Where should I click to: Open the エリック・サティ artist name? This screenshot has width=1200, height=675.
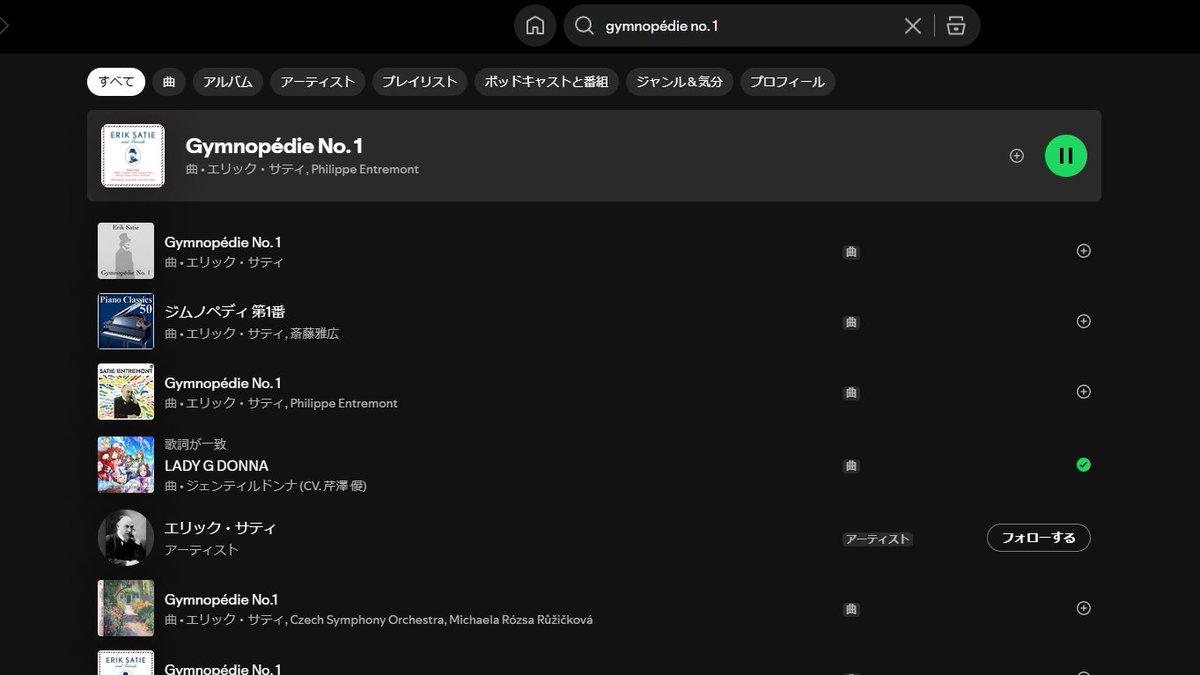(220, 528)
